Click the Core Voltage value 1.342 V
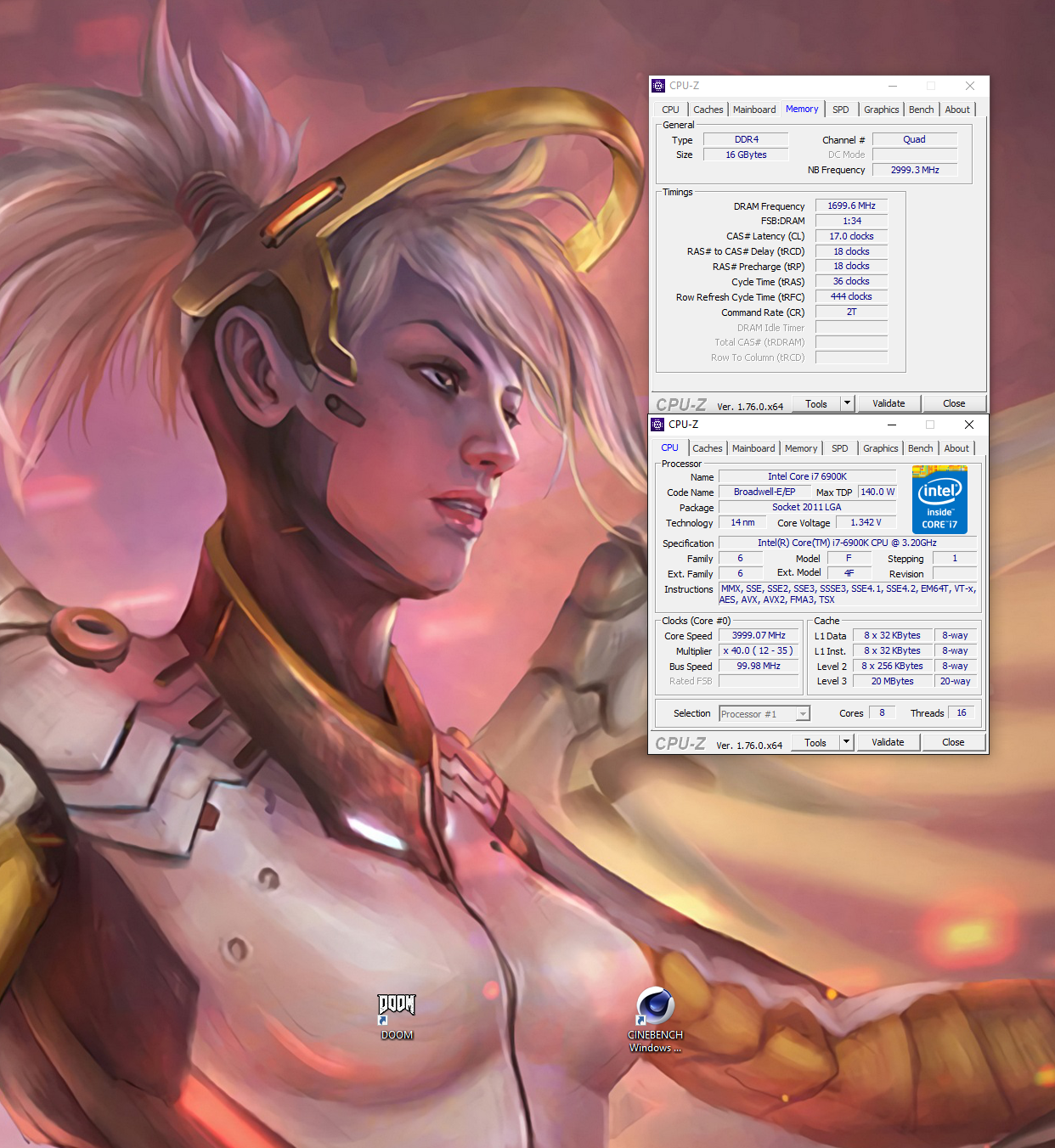Image resolution: width=1055 pixels, height=1148 pixels. point(866,522)
